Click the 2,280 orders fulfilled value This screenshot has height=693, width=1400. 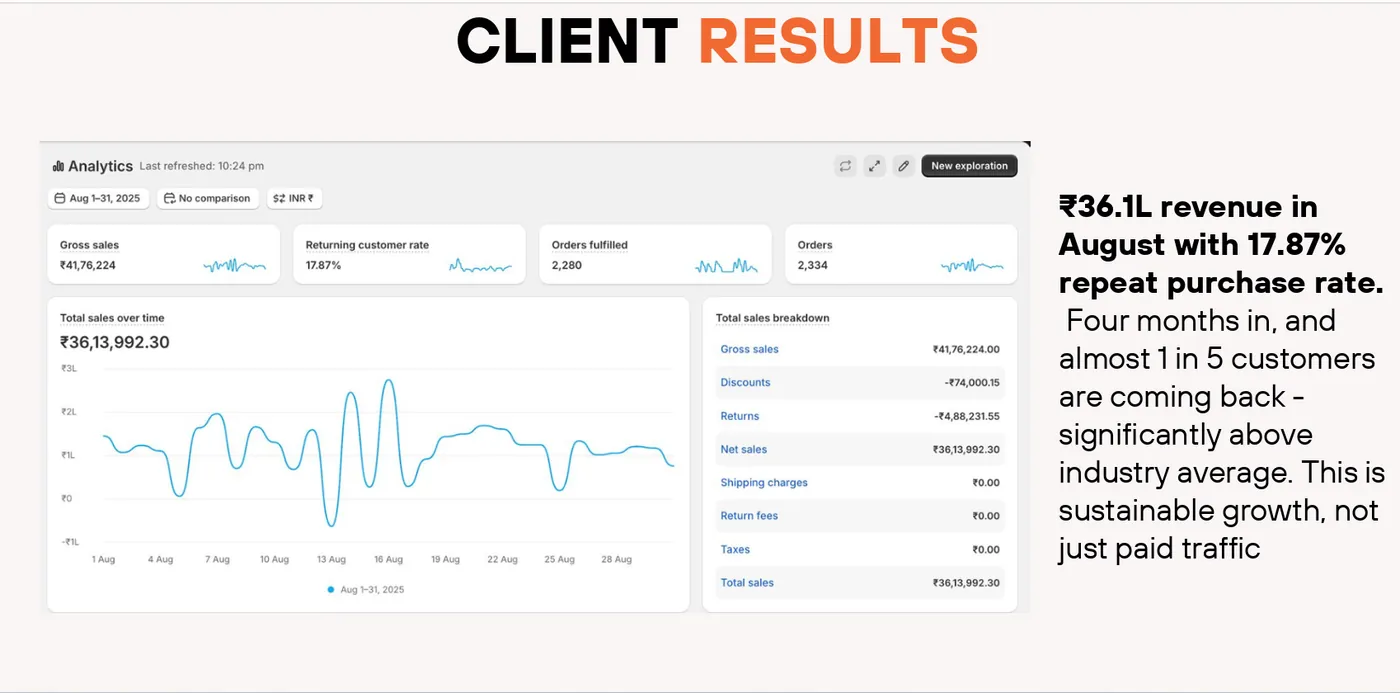(567, 265)
